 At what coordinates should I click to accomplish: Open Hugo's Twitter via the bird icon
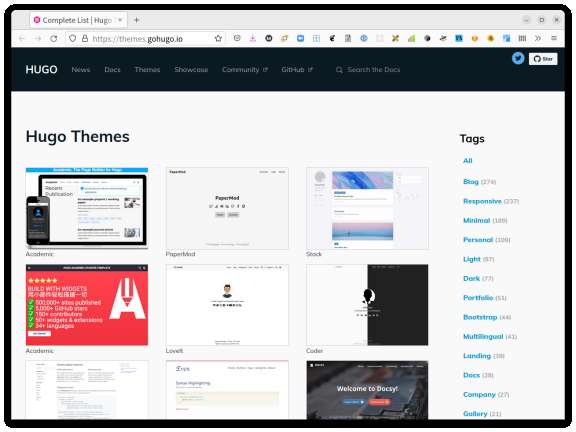click(x=518, y=58)
